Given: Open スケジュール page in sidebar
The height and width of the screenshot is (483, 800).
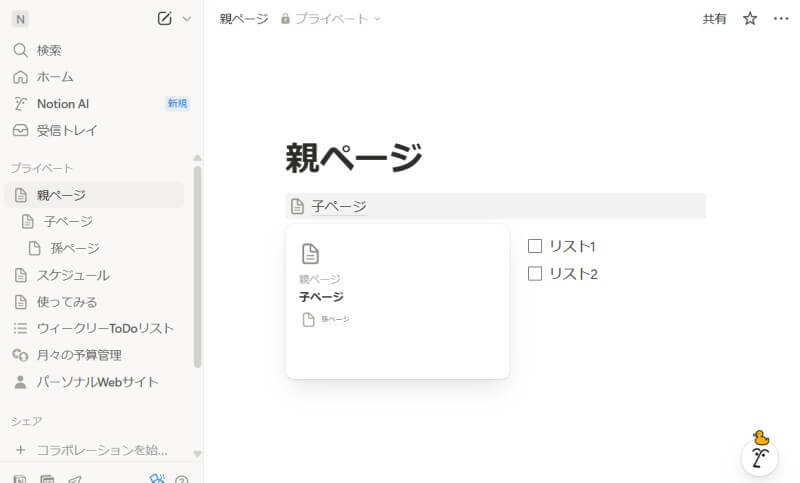Looking at the screenshot, I should [x=73, y=275].
